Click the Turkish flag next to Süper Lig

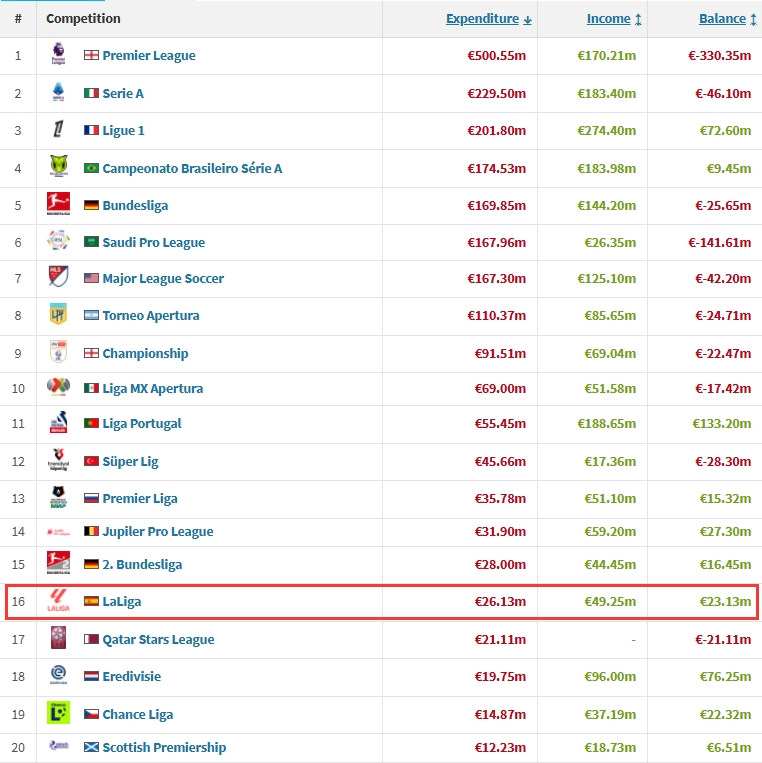pos(91,461)
